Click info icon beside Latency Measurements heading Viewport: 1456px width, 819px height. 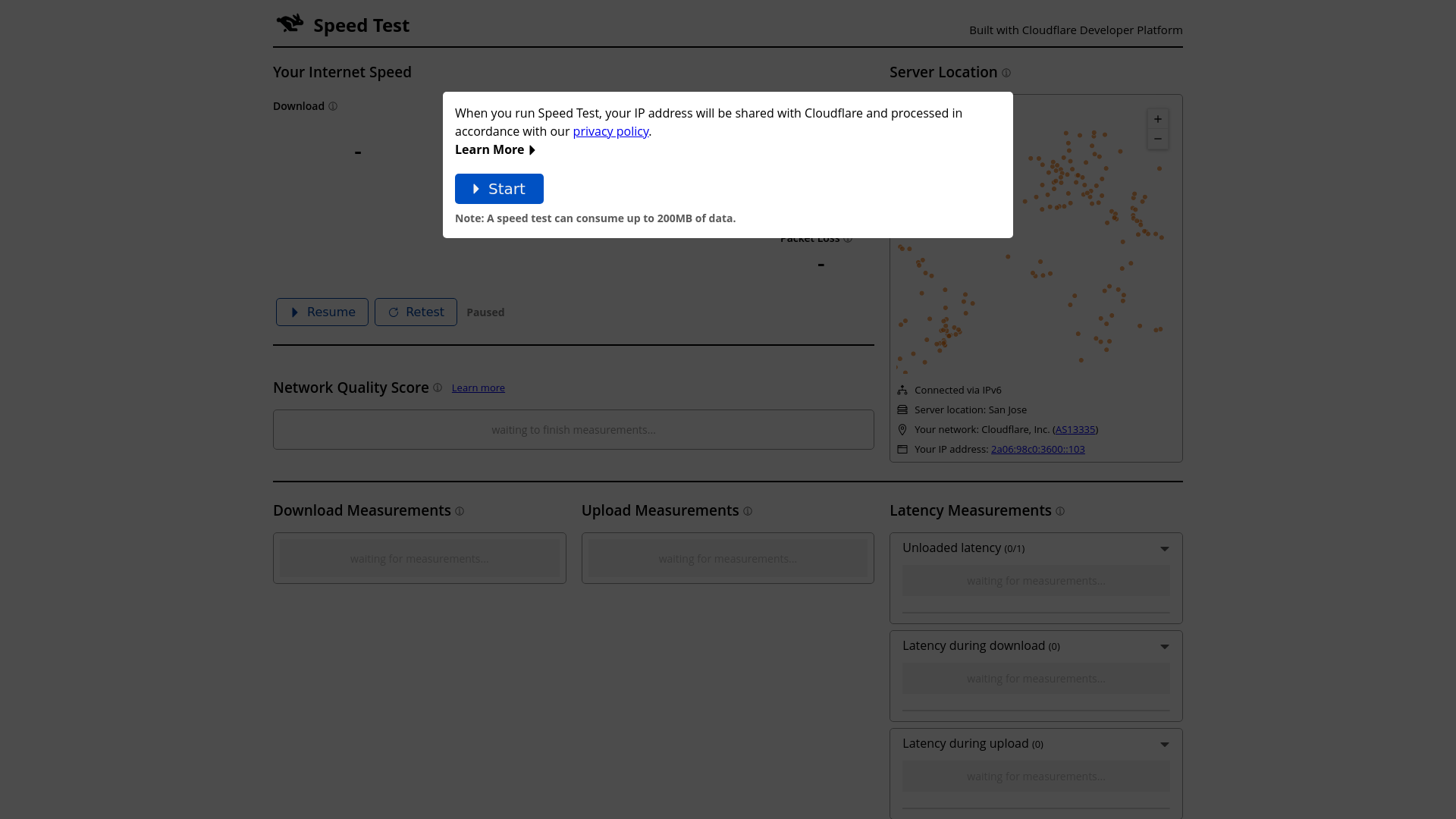1060,511
